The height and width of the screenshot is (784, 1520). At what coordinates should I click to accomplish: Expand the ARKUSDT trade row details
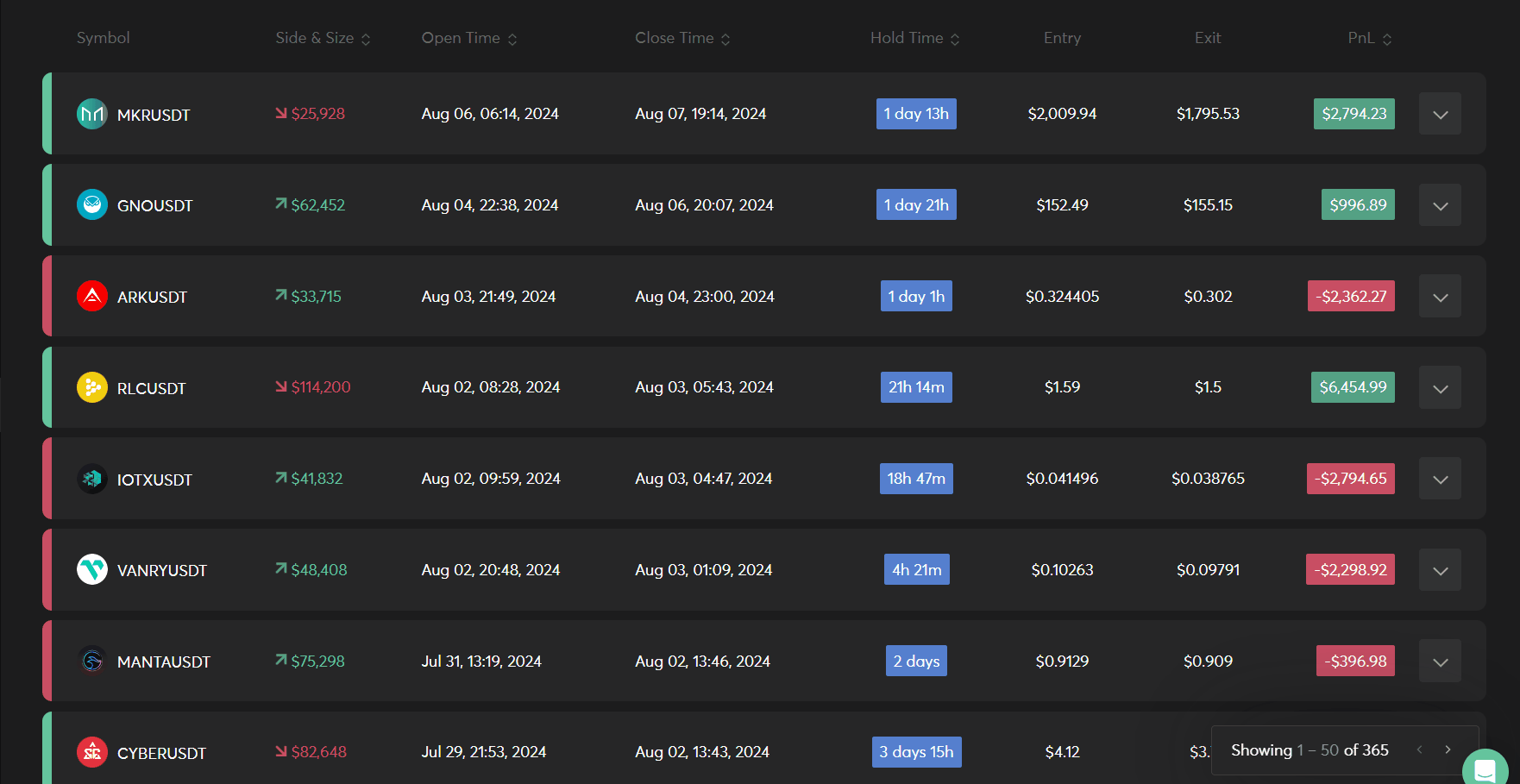click(x=1440, y=297)
